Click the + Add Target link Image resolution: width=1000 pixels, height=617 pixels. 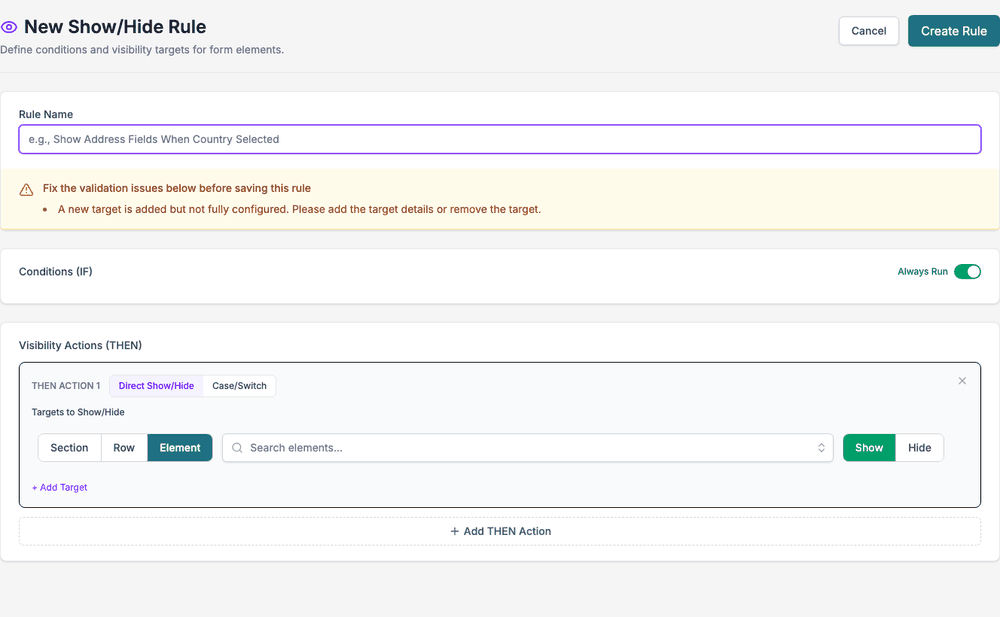pyautogui.click(x=59, y=487)
